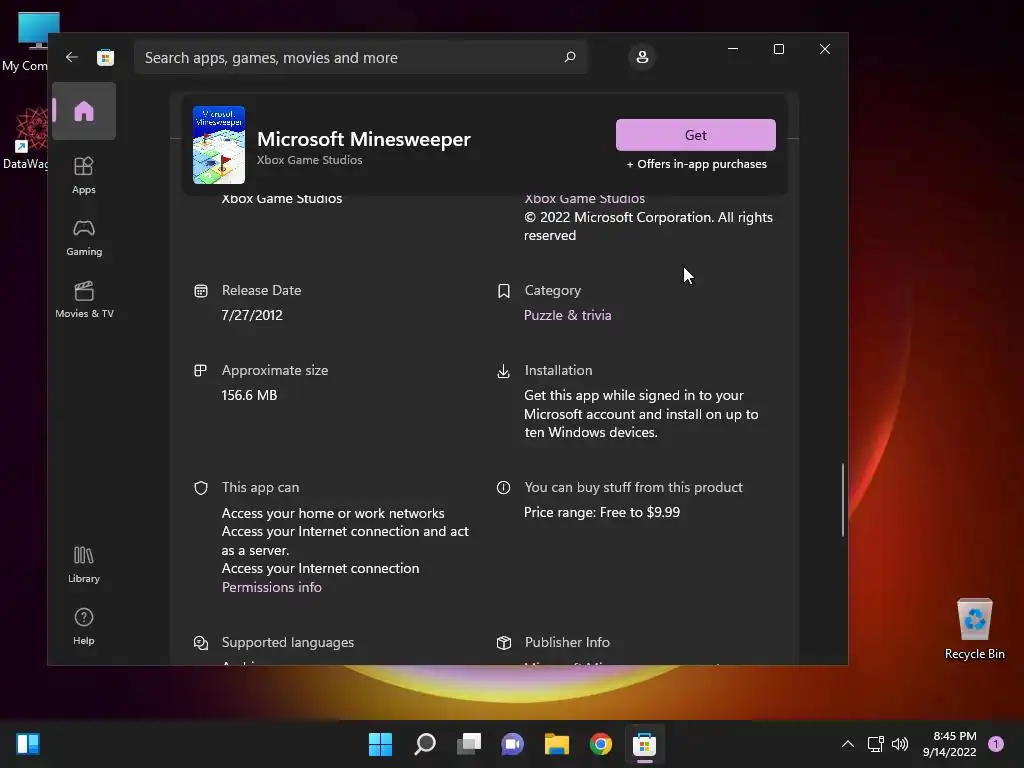Go to Home in the Store sidebar
Viewport: 1024px width, 768px height.
point(84,111)
